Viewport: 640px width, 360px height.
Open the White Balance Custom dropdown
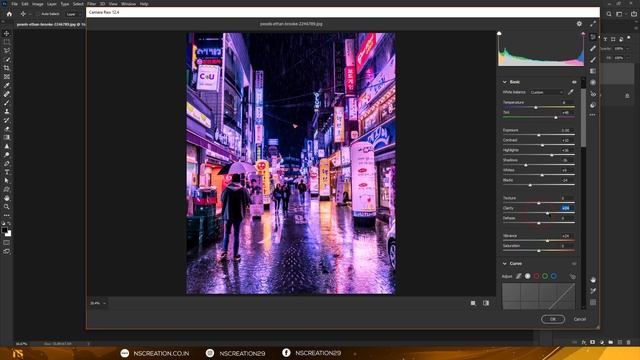(x=547, y=93)
